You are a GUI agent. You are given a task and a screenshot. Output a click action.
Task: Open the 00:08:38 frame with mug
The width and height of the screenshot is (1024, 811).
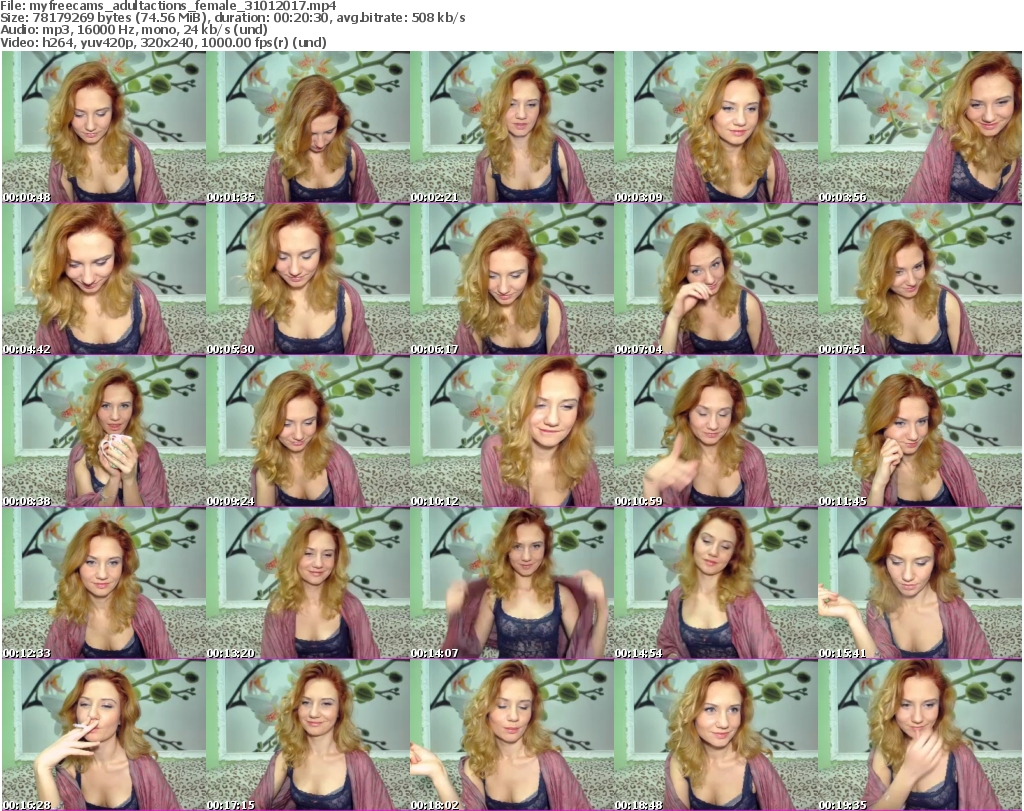point(104,431)
